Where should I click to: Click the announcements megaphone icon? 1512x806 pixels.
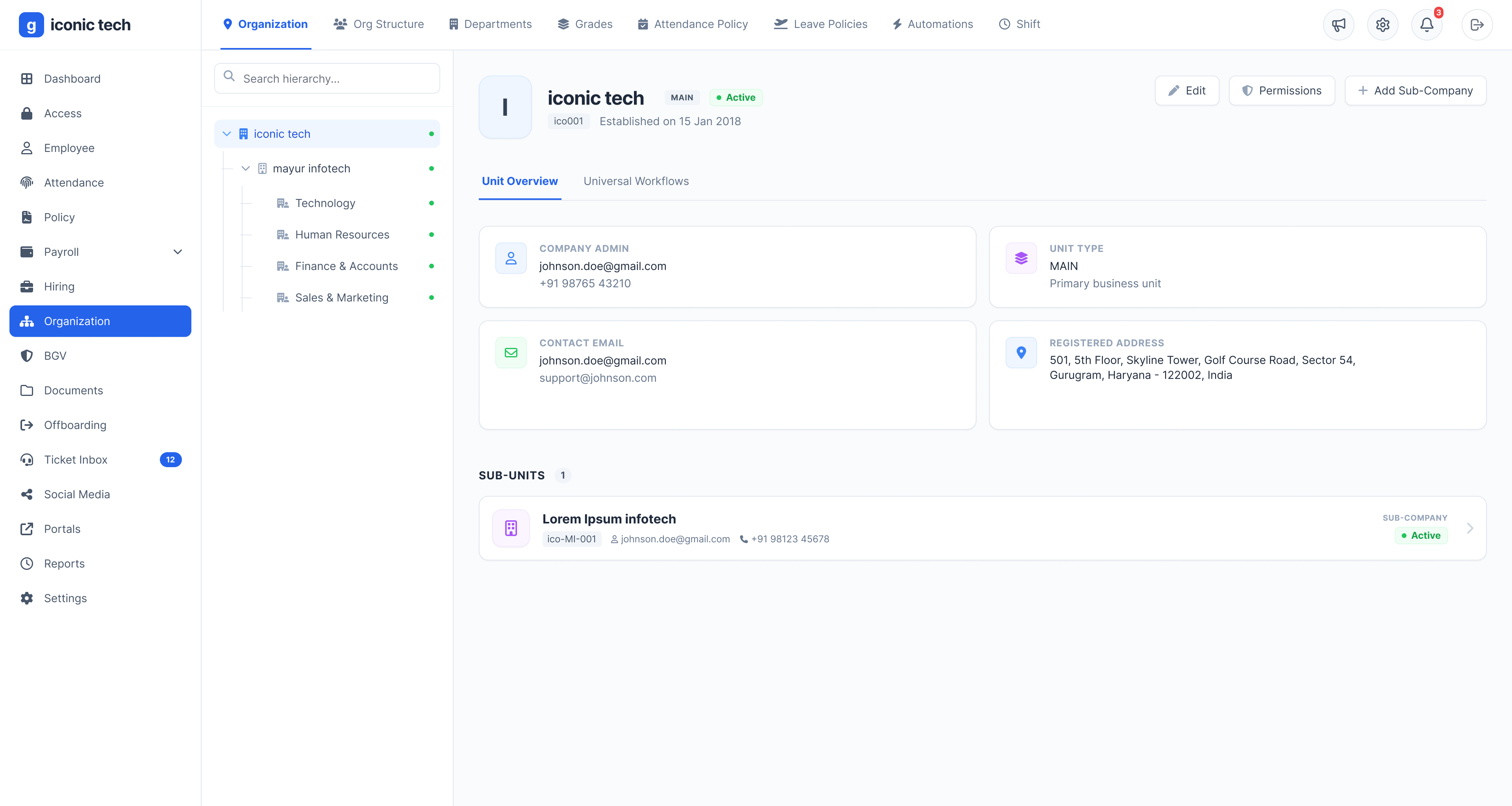(x=1338, y=25)
